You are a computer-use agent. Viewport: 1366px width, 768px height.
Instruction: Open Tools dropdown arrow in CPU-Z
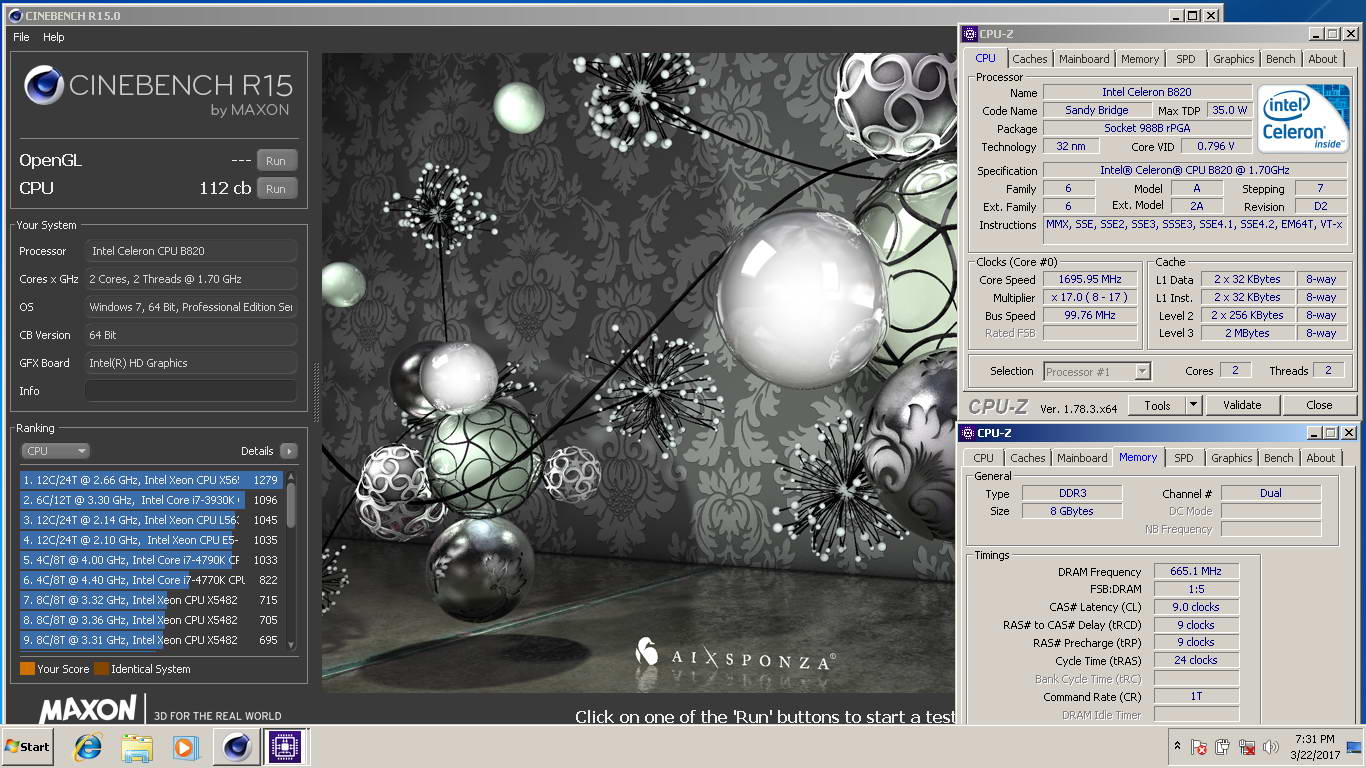1193,405
